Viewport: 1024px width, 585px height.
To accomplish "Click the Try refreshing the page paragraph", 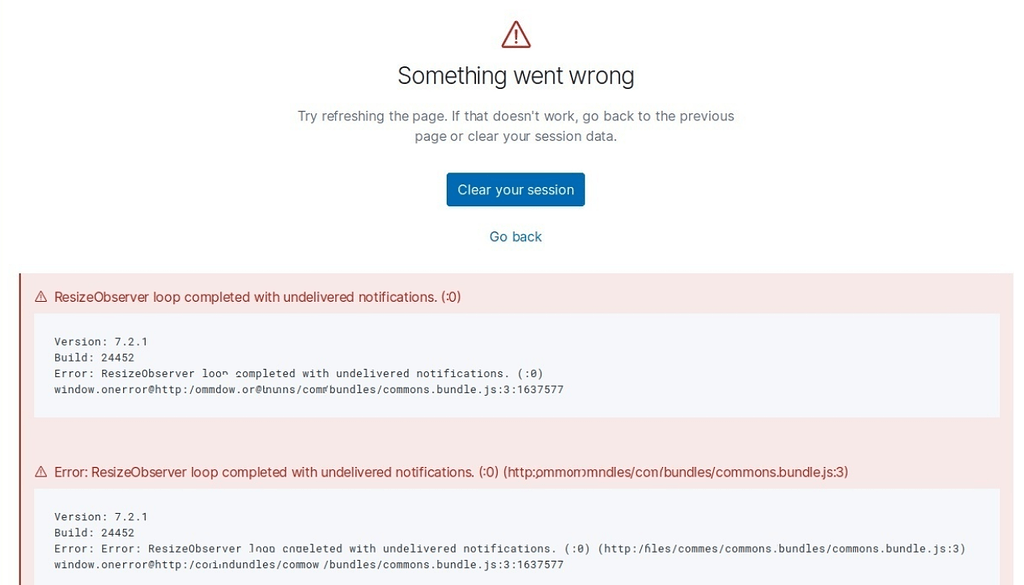I will click(x=515, y=126).
